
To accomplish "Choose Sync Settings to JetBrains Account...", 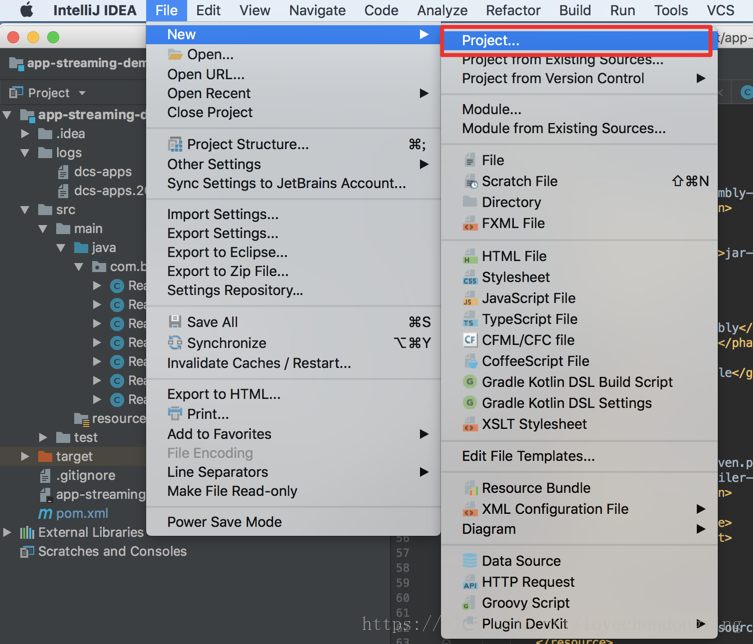I will (293, 183).
